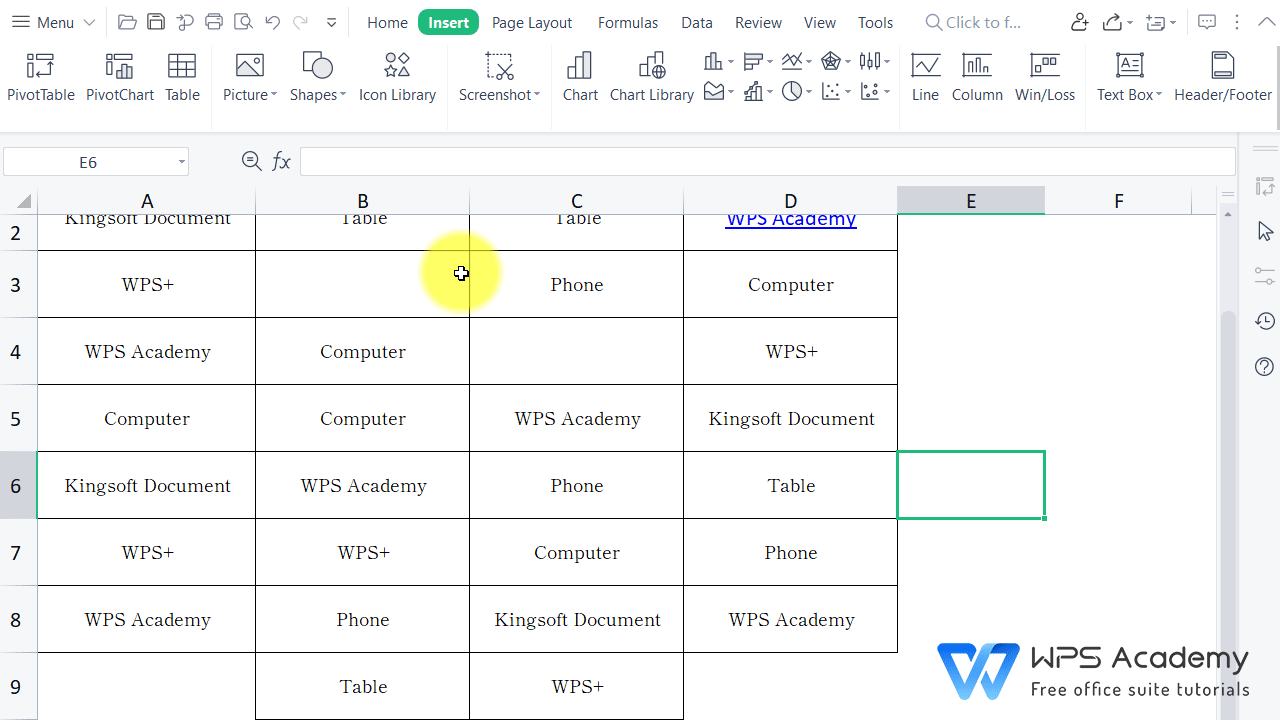The width and height of the screenshot is (1280, 720).
Task: Open the View tab
Action: tap(820, 22)
